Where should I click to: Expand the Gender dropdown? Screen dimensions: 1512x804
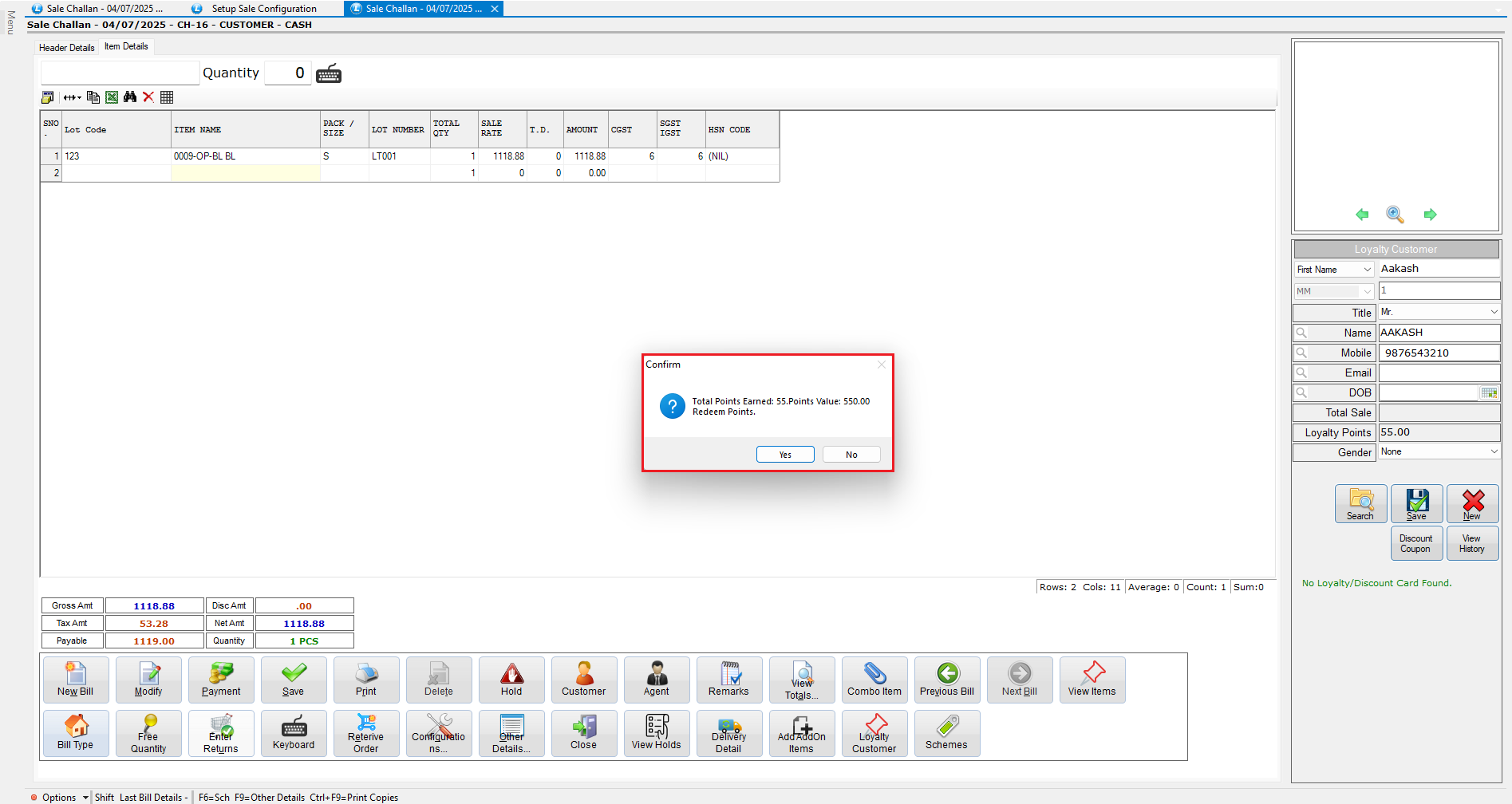[x=1494, y=451]
